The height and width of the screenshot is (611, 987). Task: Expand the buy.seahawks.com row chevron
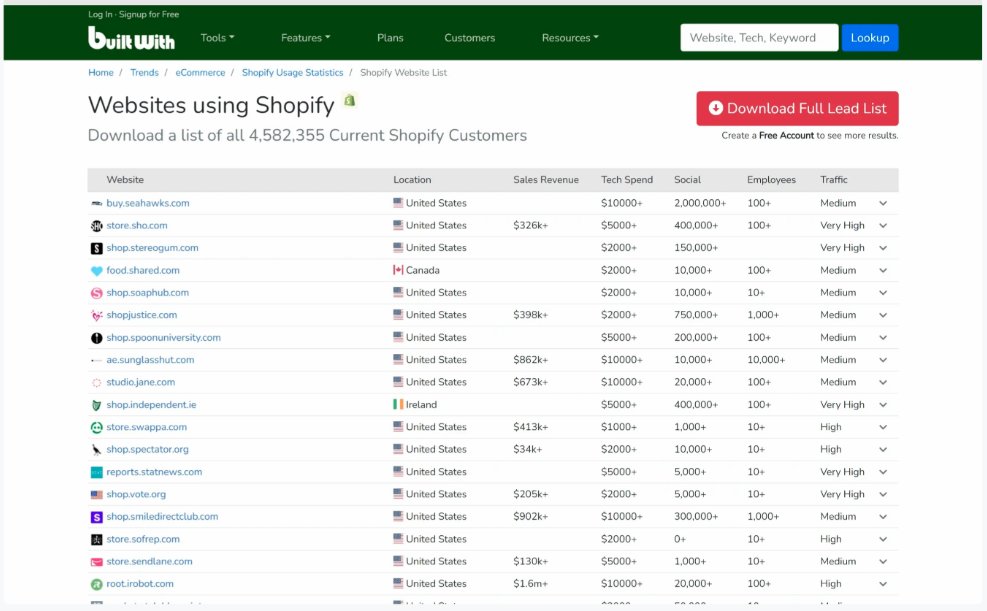coord(883,203)
